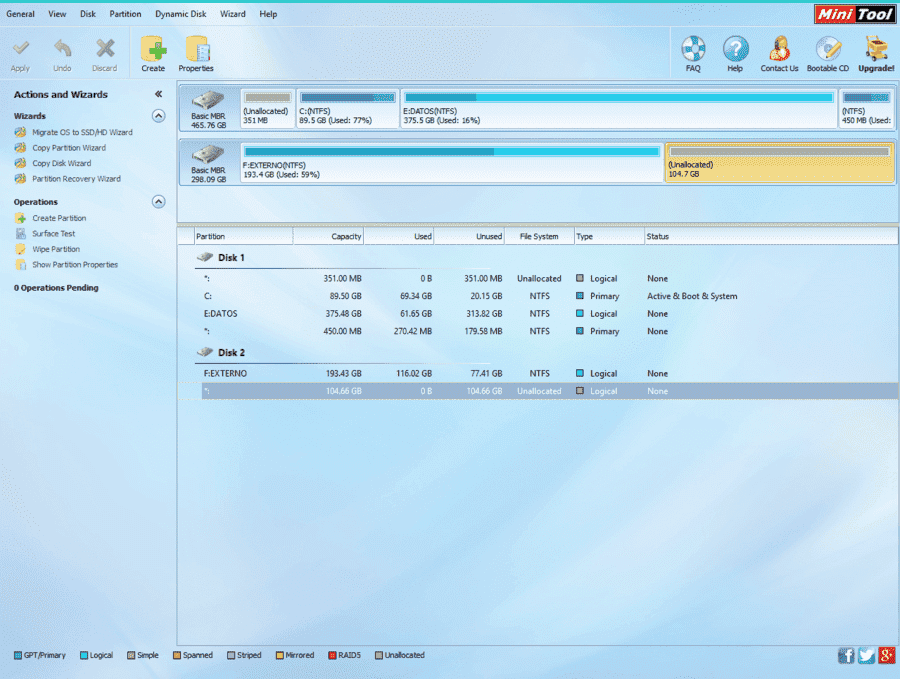Viewport: 900px width, 679px height.
Task: Select the F:EXTERNO row in Disk 2
Action: [x=538, y=373]
